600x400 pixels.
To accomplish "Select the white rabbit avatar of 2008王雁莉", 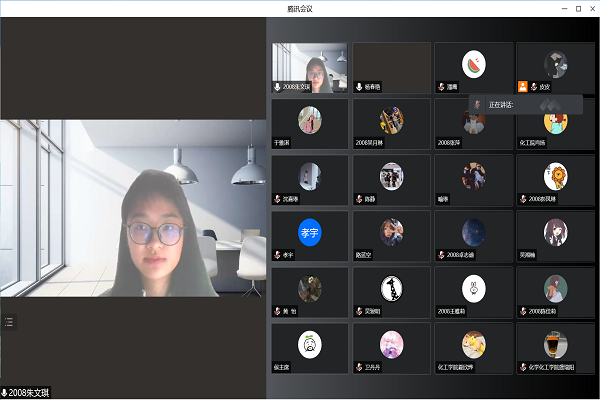I will click(x=474, y=288).
